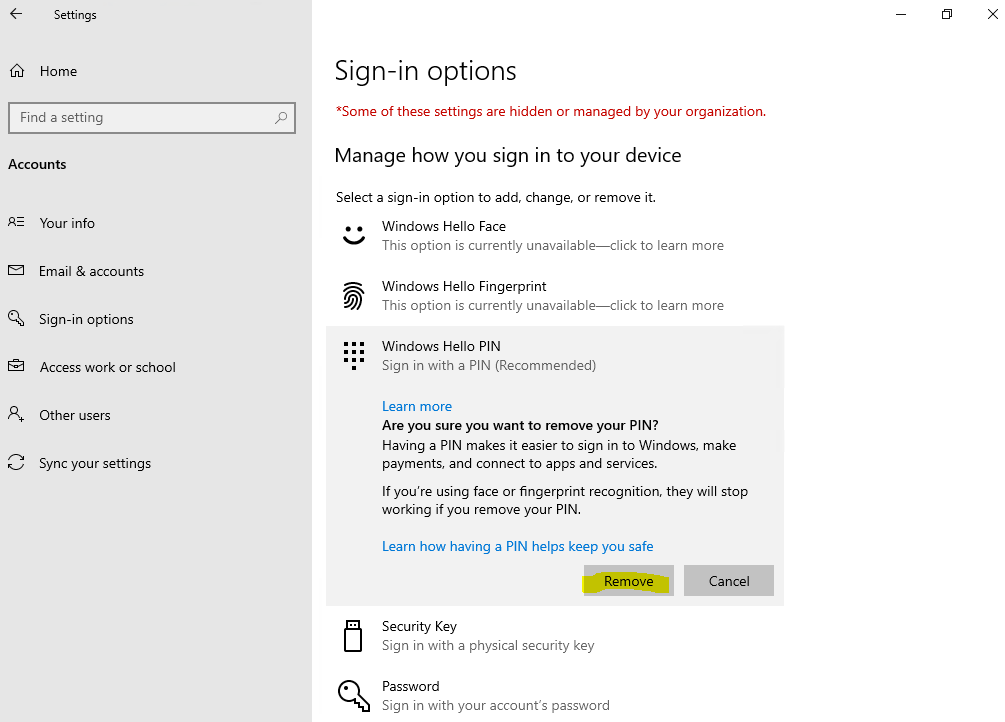This screenshot has width=1005, height=722.
Task: Click the Home house icon
Action: tap(17, 71)
